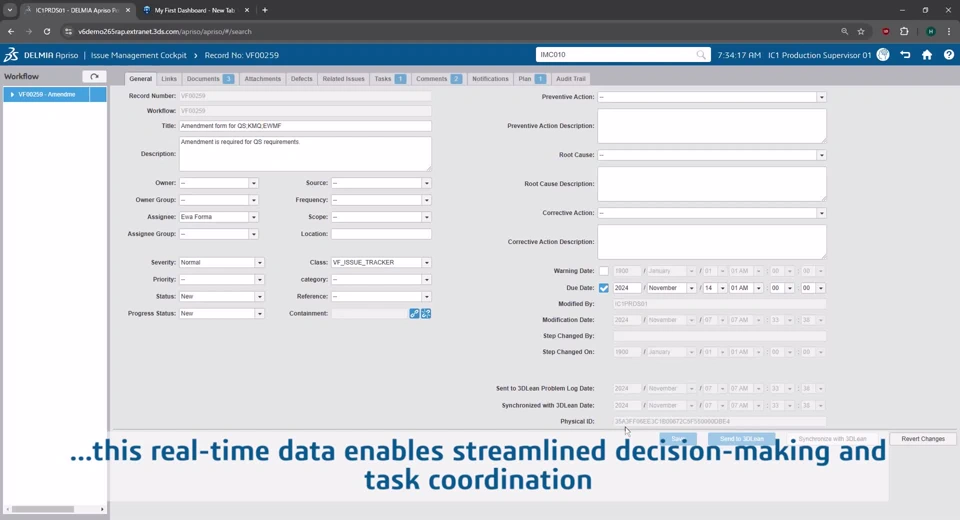960x520 pixels.
Task: Toggle the Warning Date checkbox
Action: [x=604, y=271]
